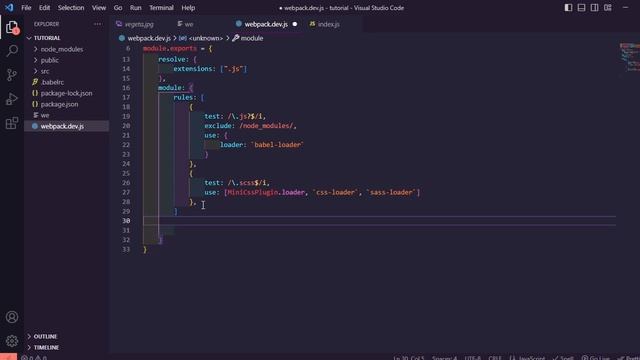The width and height of the screenshot is (640, 360).
Task: Open the Search view in activity bar
Action: pos(12,51)
